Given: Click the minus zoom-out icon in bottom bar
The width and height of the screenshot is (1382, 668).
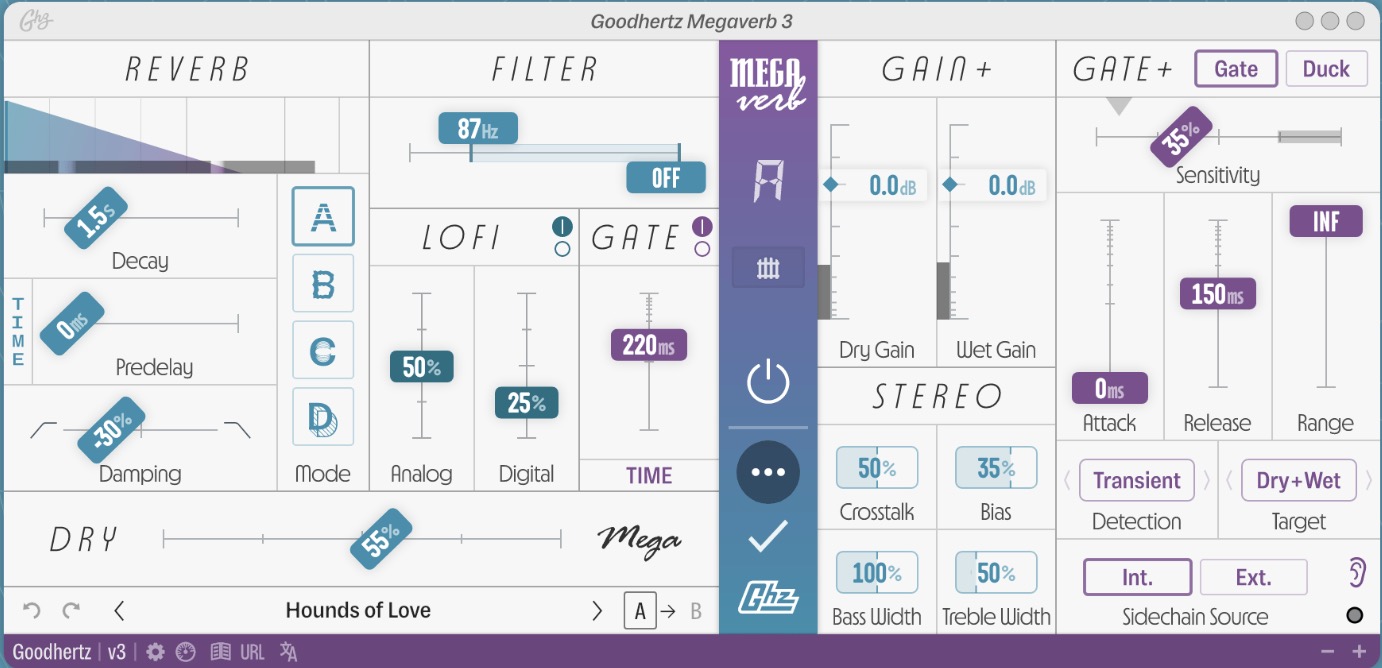Looking at the screenshot, I should click(x=1328, y=652).
